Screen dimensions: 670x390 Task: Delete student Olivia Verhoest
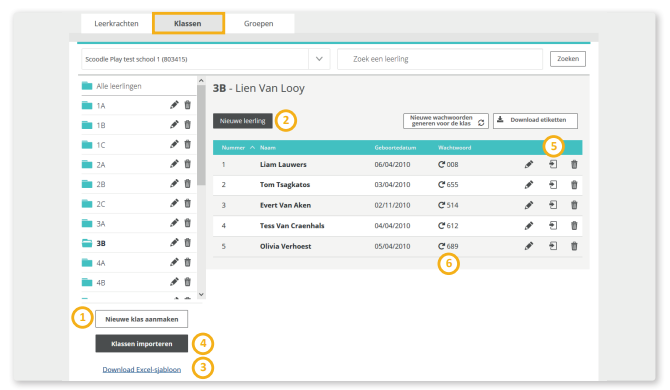(x=574, y=246)
